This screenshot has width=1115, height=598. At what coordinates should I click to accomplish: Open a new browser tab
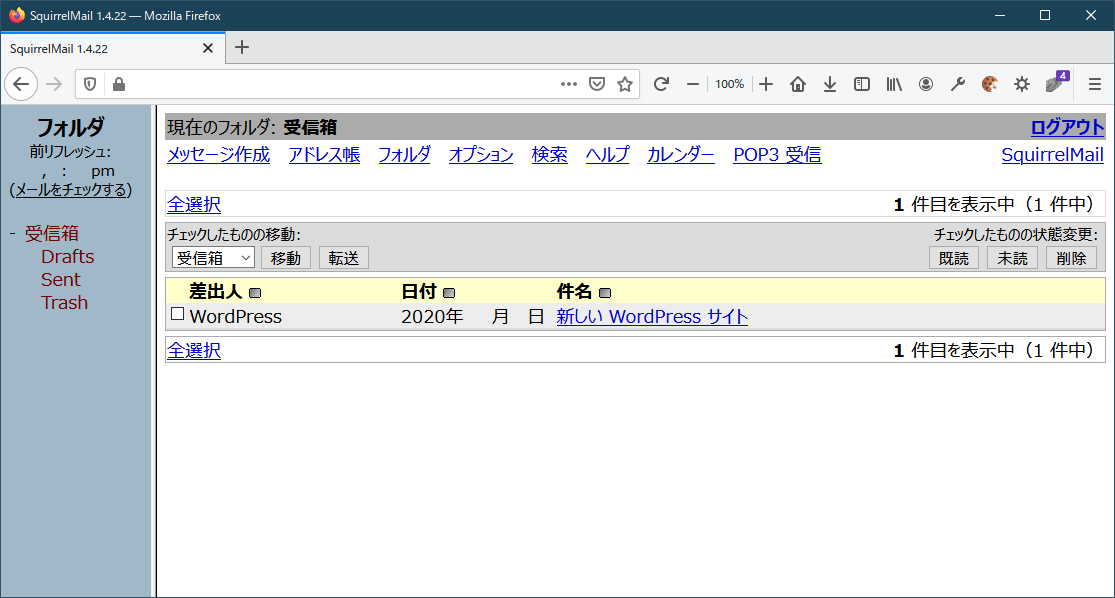click(x=242, y=48)
